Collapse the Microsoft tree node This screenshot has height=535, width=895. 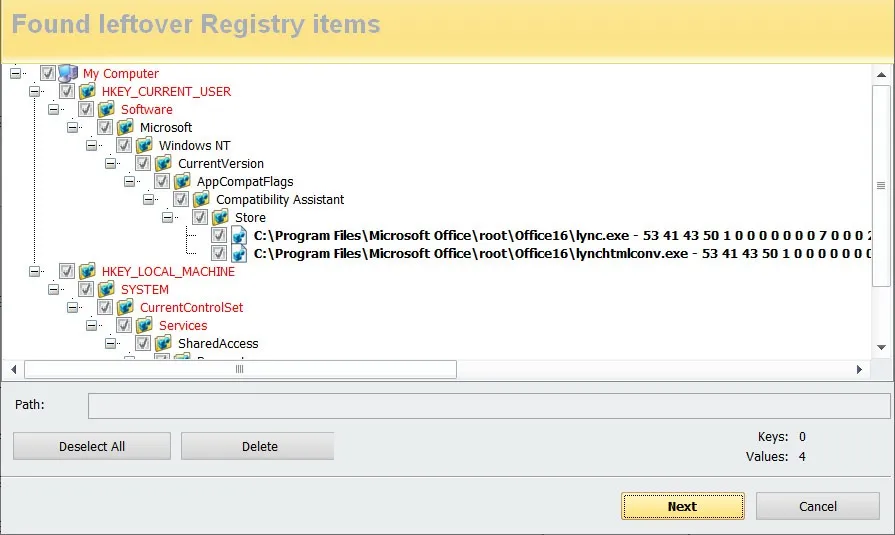click(x=72, y=127)
